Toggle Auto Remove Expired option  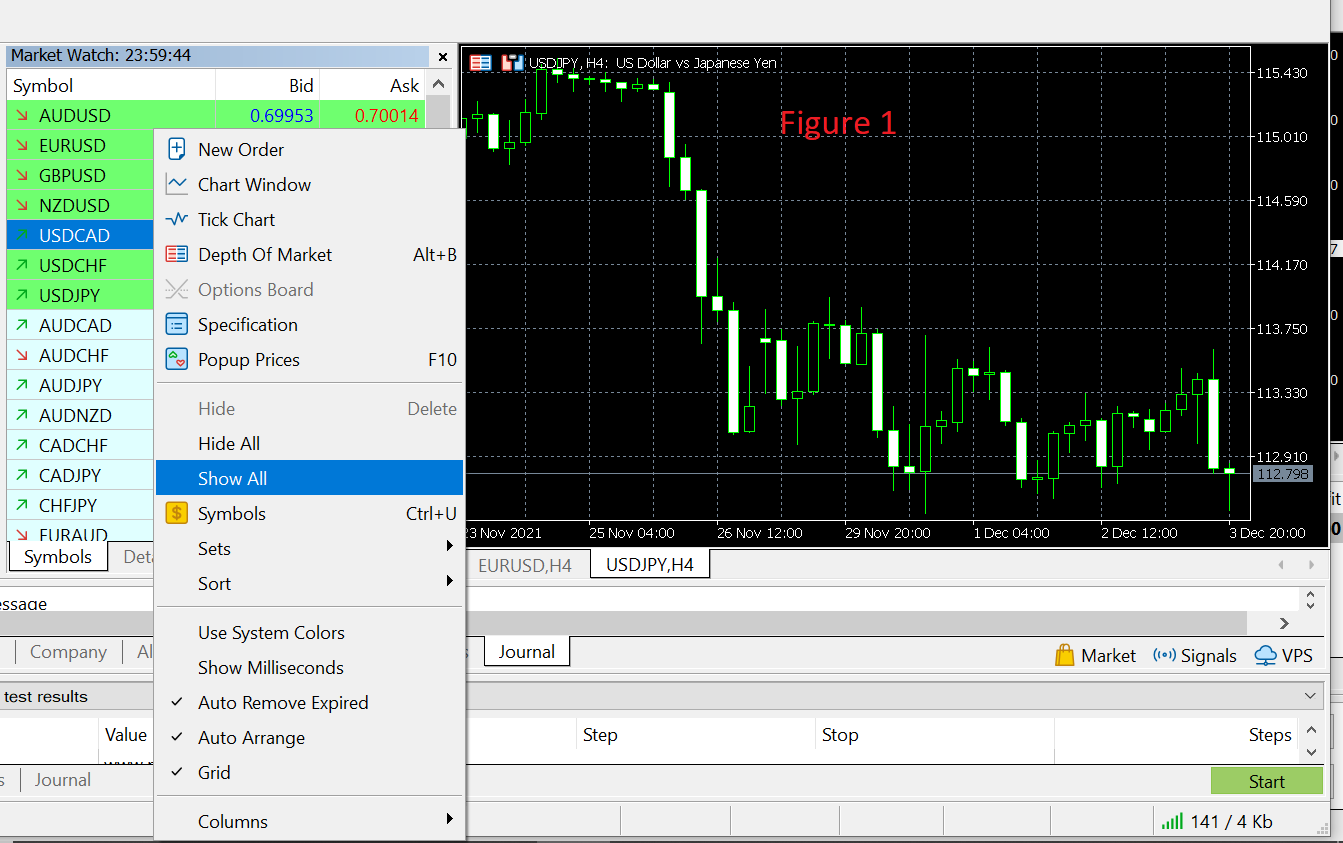[282, 703]
